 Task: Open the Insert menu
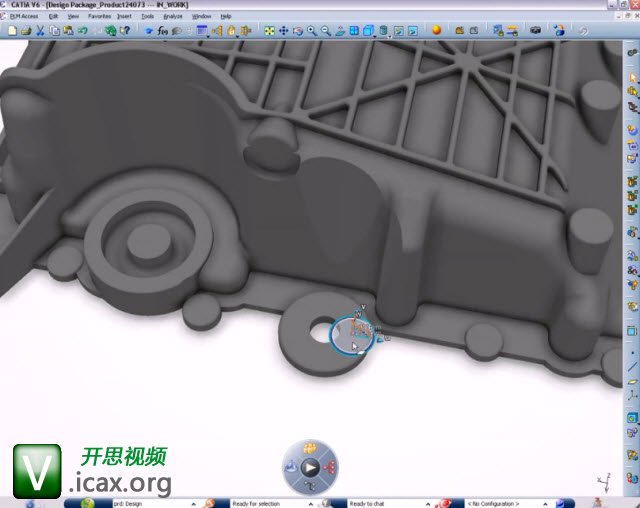tap(124, 16)
